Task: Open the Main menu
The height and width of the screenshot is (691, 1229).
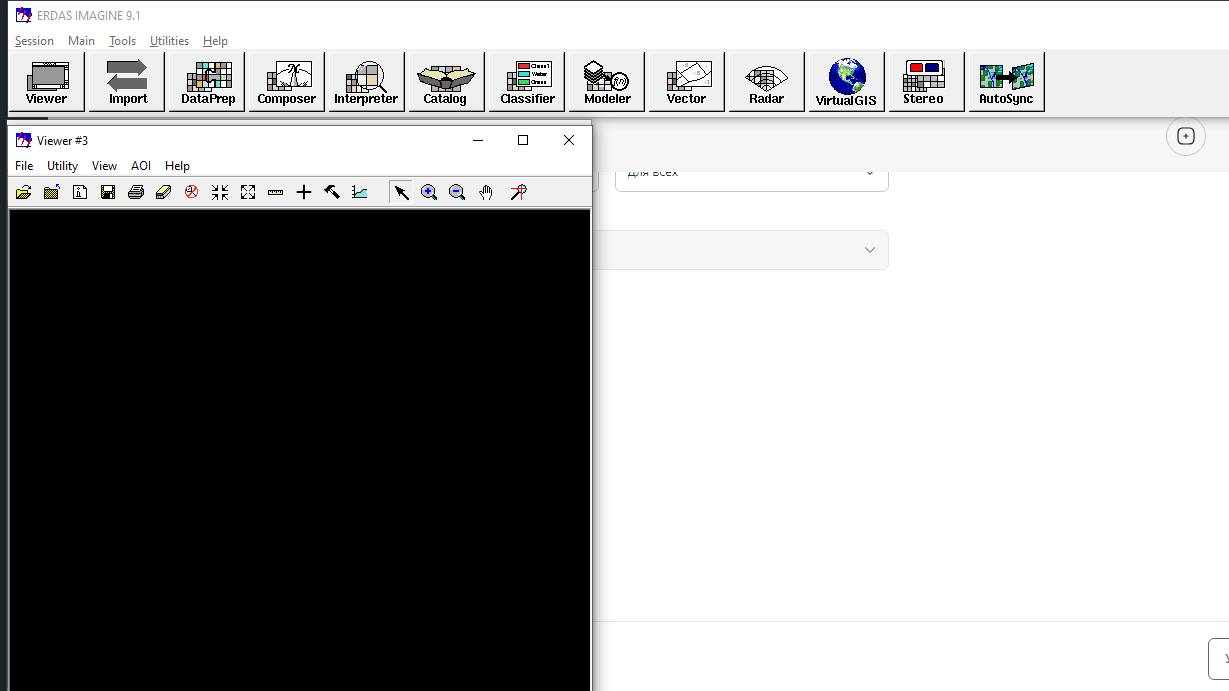Action: (x=81, y=41)
